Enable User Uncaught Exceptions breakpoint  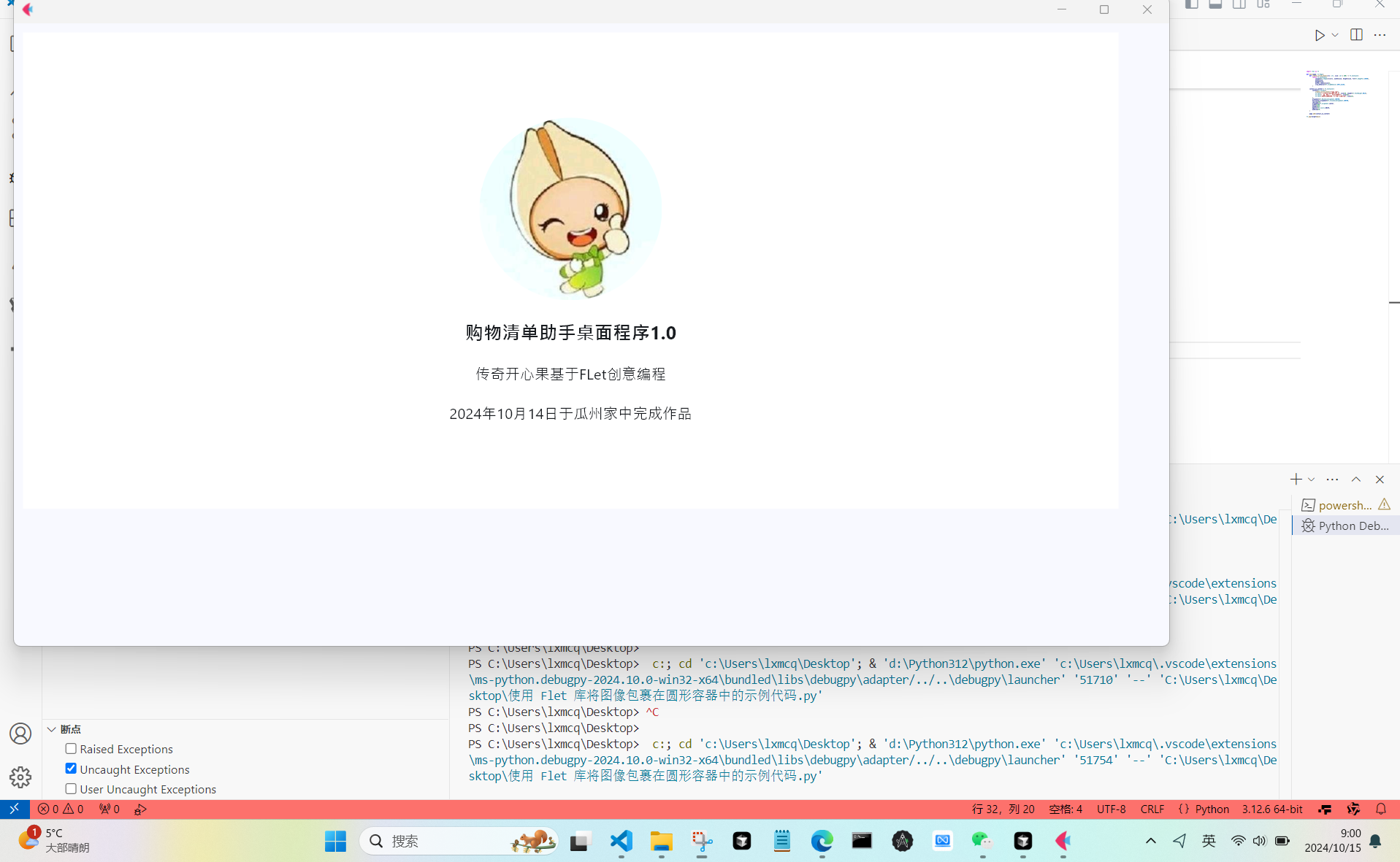pos(71,789)
